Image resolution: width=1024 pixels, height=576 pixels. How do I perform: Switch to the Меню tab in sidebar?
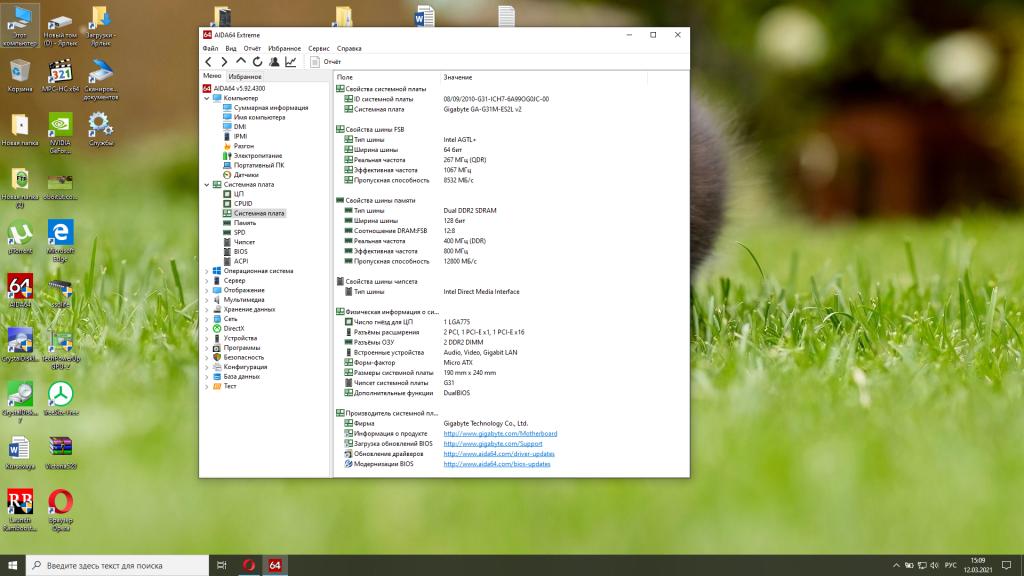click(x=212, y=76)
